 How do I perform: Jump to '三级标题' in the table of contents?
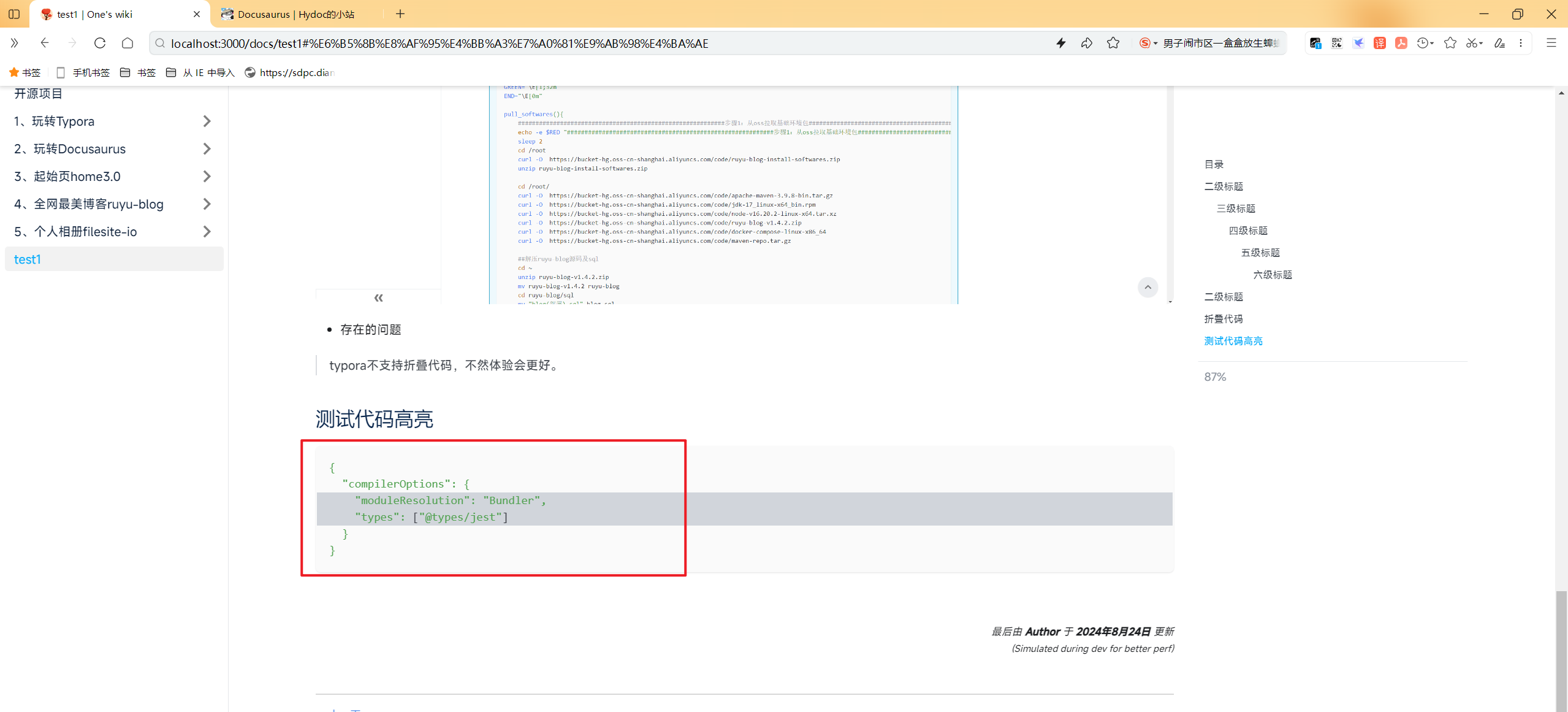coord(1236,209)
